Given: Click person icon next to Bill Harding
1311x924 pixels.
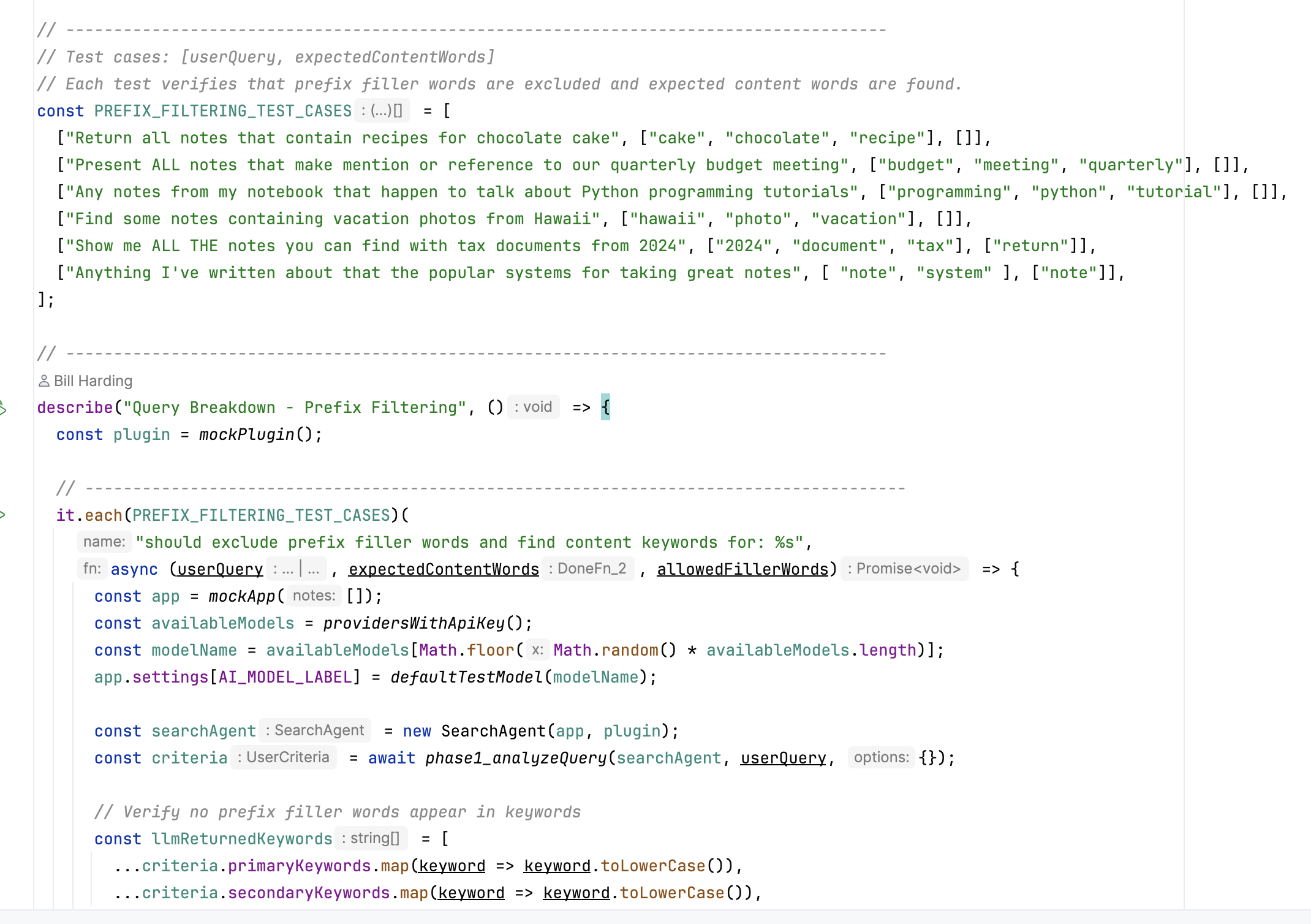Looking at the screenshot, I should [x=43, y=381].
